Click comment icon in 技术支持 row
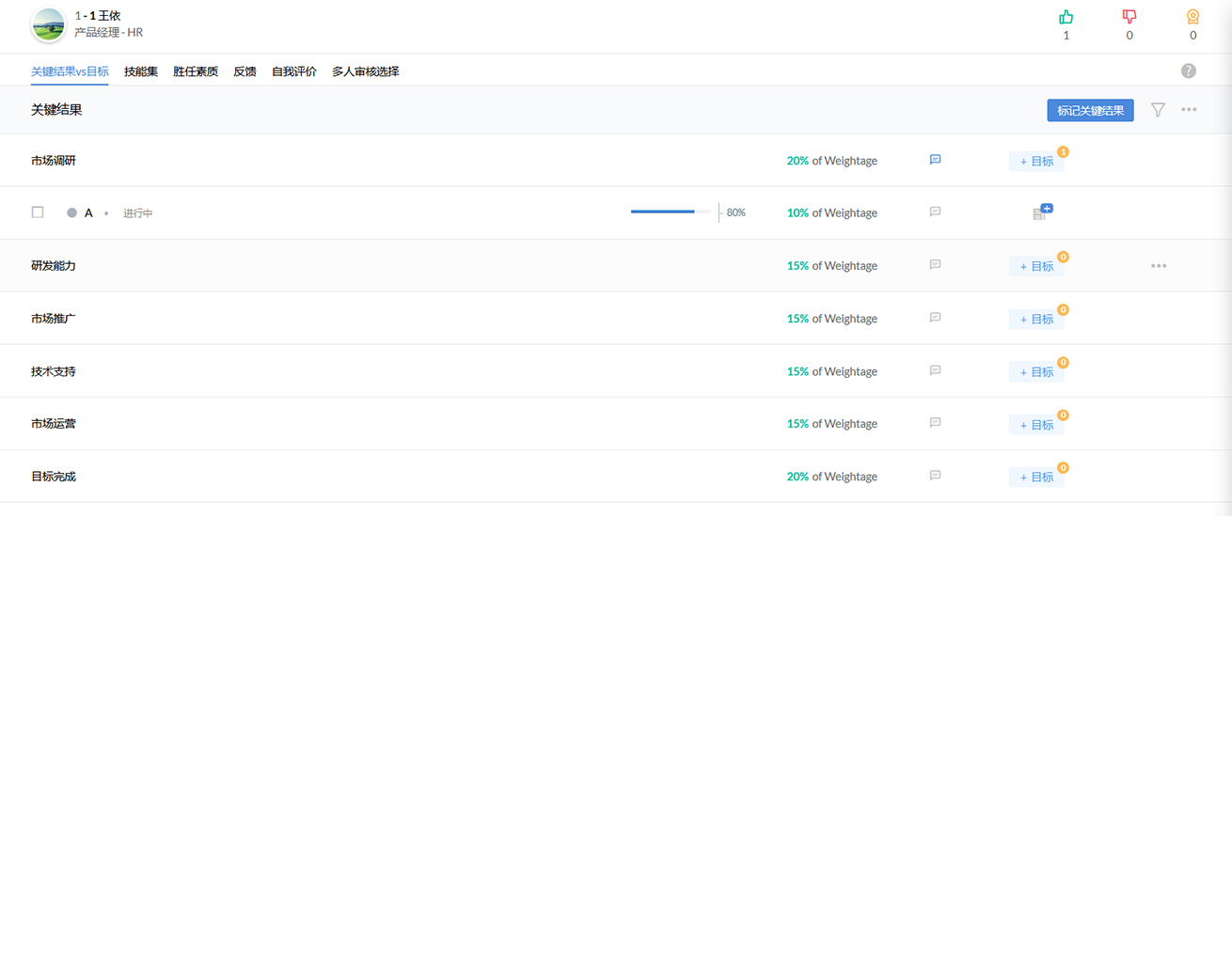Image resolution: width=1232 pixels, height=956 pixels. (x=935, y=370)
